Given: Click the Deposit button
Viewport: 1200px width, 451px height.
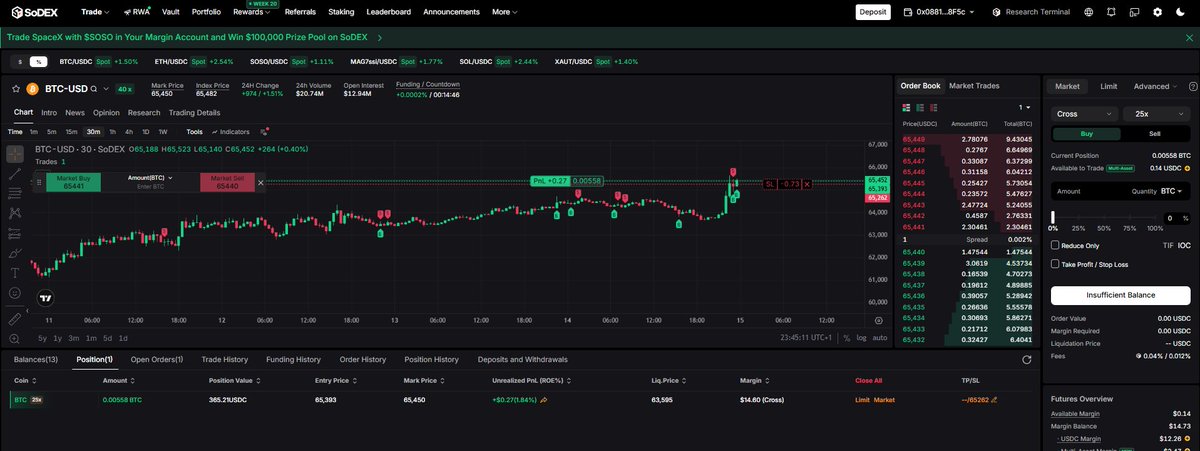Looking at the screenshot, I should 873,12.
